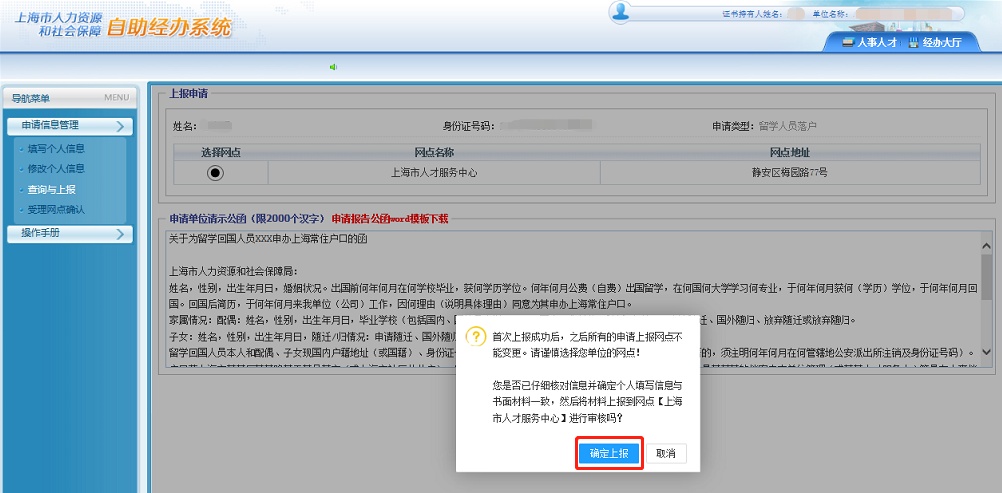This screenshot has height=493, width=1002.
Task: Open 受理网点确认 in the sidebar
Action: 56,209
